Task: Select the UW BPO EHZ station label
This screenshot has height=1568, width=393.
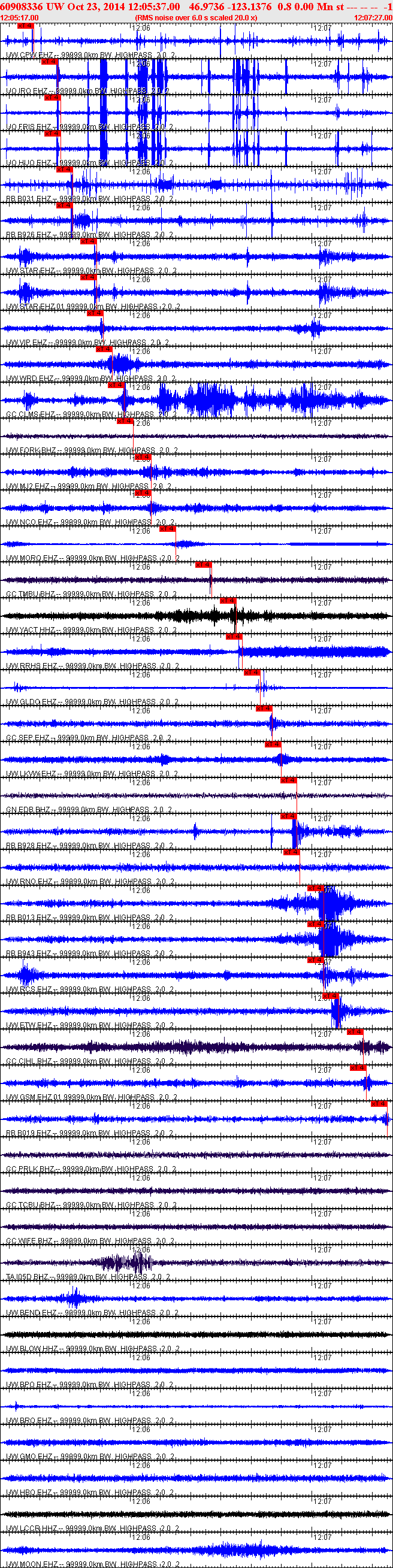Action: coord(90,1384)
